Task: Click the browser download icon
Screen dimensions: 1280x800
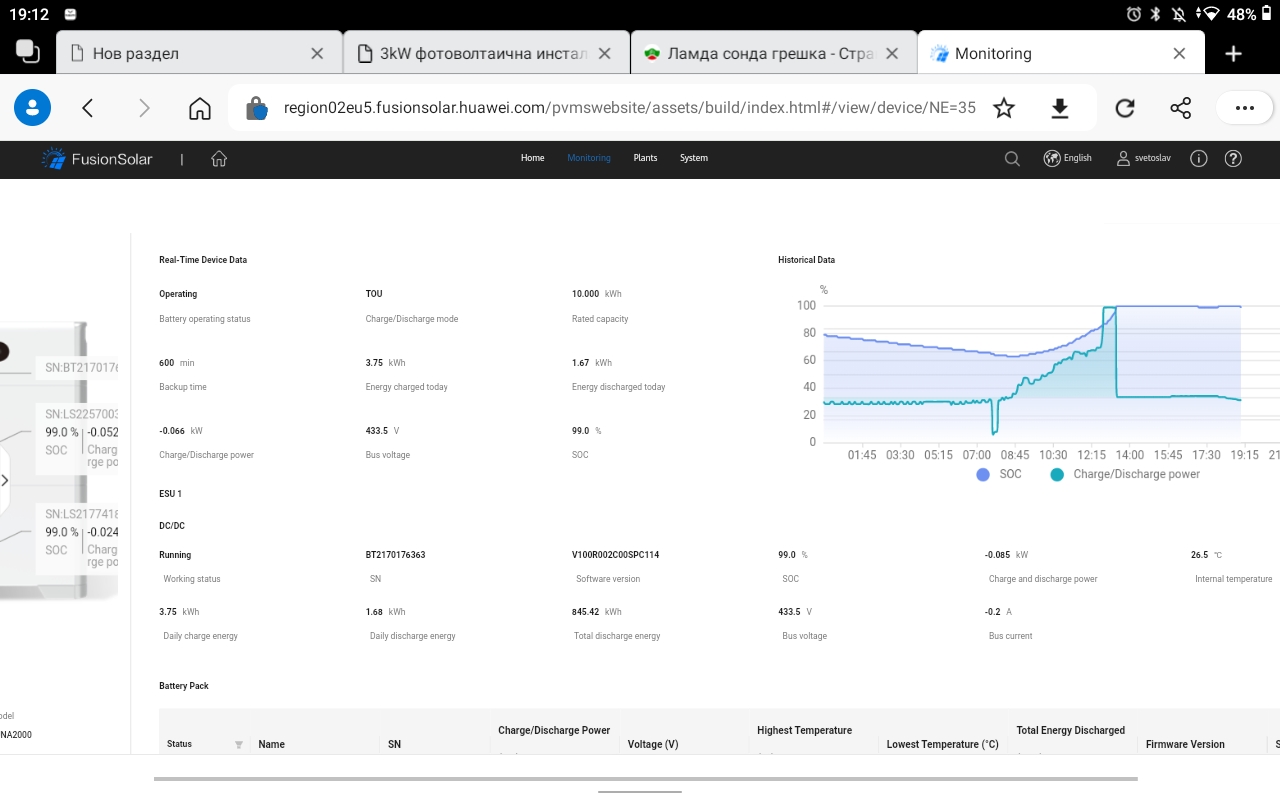Action: (x=1060, y=108)
